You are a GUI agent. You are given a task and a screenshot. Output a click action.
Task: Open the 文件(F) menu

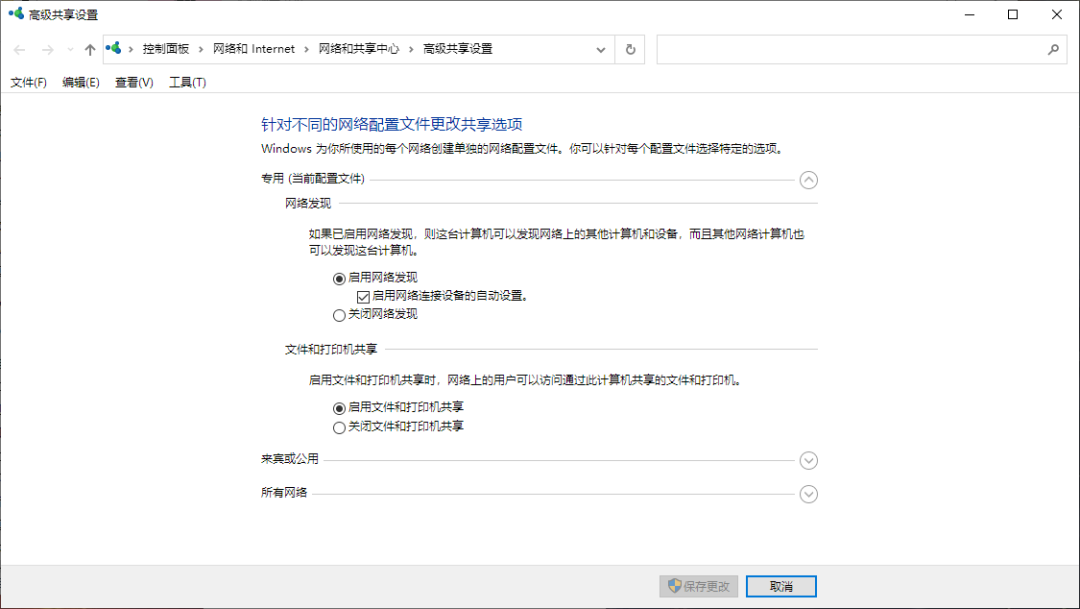point(28,82)
